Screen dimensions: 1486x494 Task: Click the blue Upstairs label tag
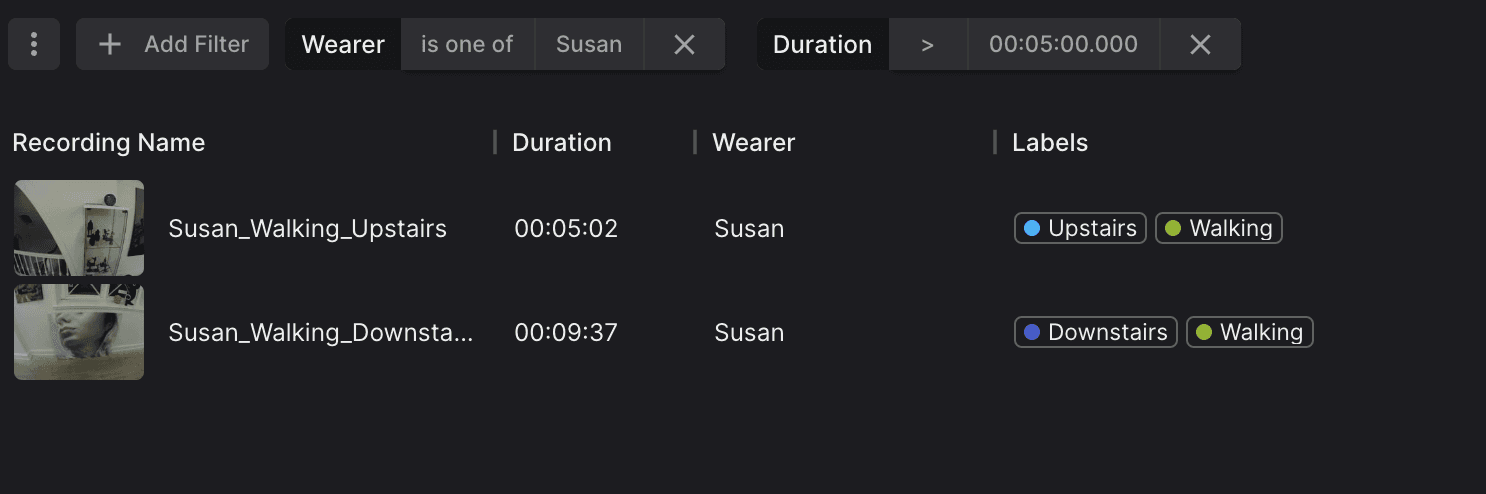click(x=1080, y=228)
